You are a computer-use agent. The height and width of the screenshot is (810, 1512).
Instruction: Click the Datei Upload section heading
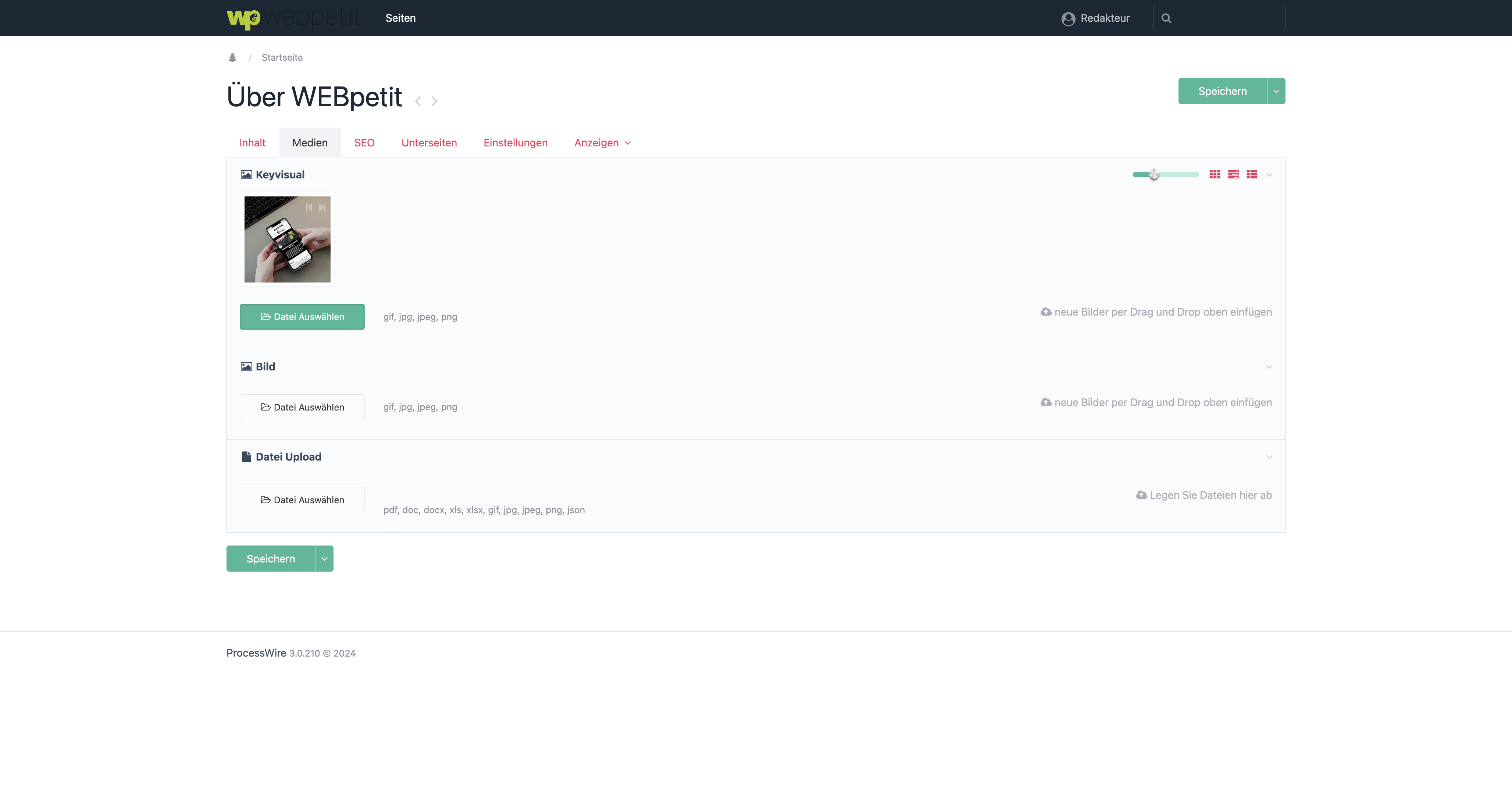288,457
